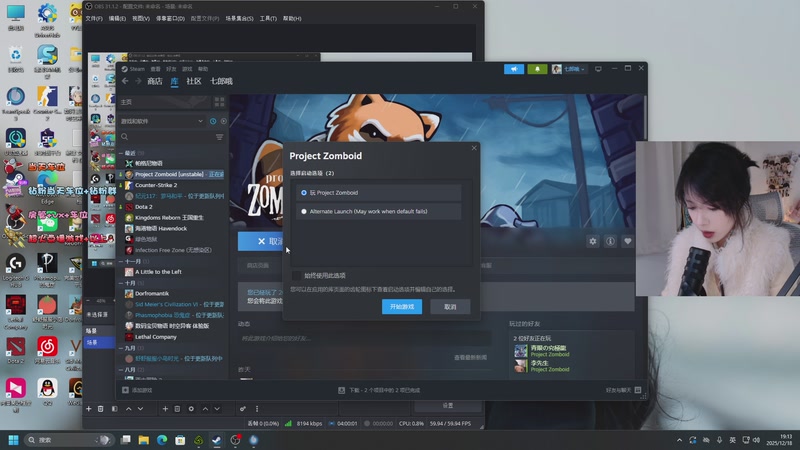Image resolution: width=800 pixels, height=450 pixels.
Task: Click the 取消 button in the dialog
Action: 450,307
